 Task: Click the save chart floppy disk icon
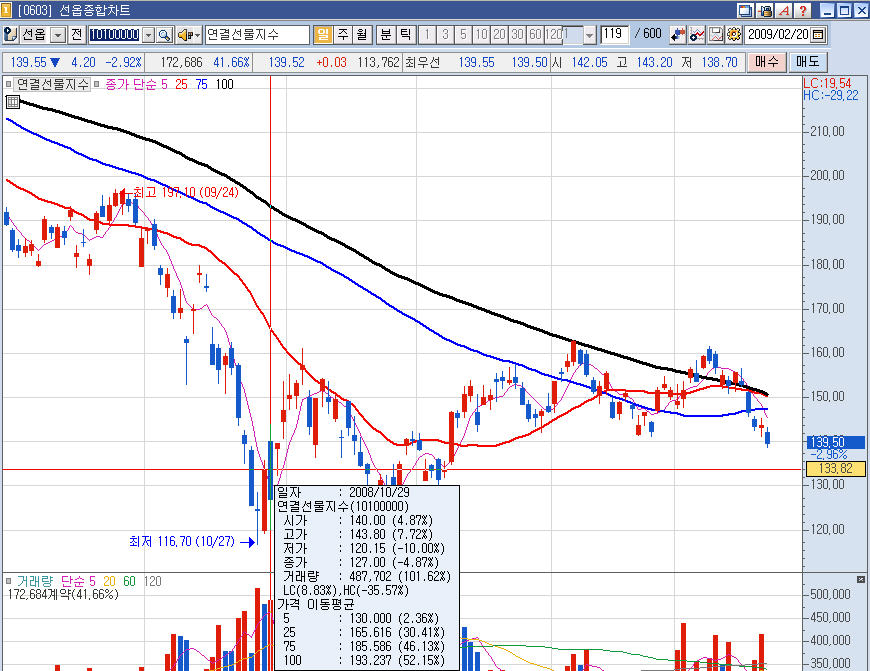point(716,35)
